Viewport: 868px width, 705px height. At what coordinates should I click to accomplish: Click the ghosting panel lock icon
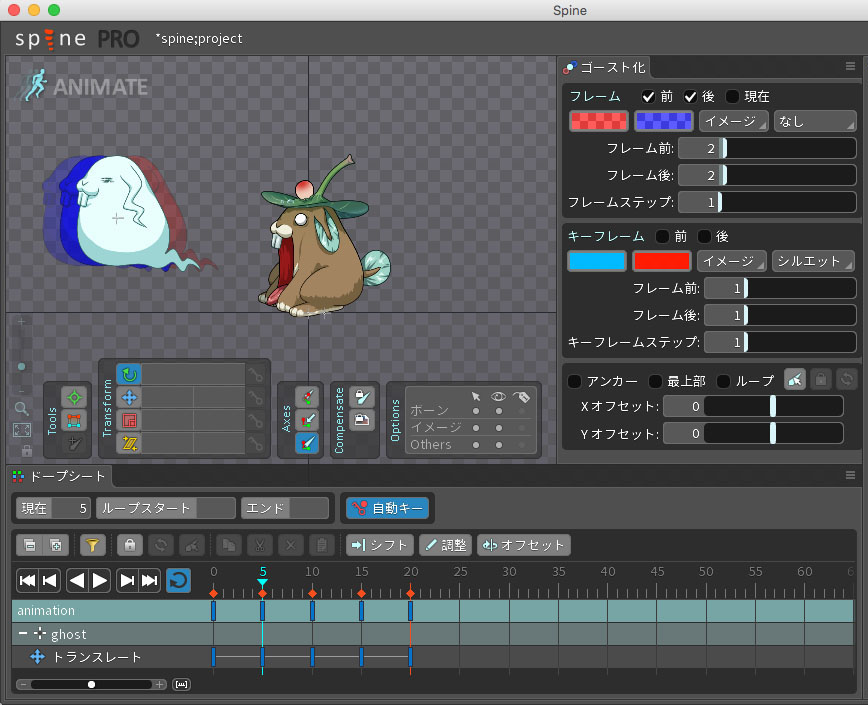click(821, 380)
